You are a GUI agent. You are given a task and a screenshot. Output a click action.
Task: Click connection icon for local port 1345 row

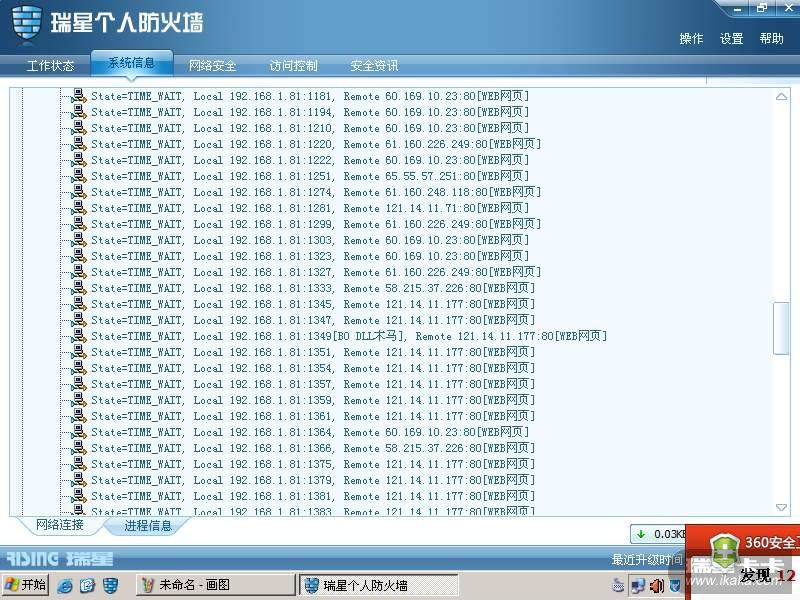coord(79,304)
